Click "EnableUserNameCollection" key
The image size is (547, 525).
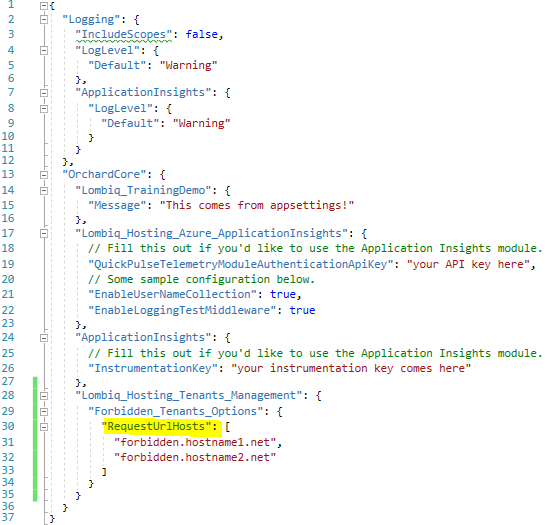tap(173, 294)
